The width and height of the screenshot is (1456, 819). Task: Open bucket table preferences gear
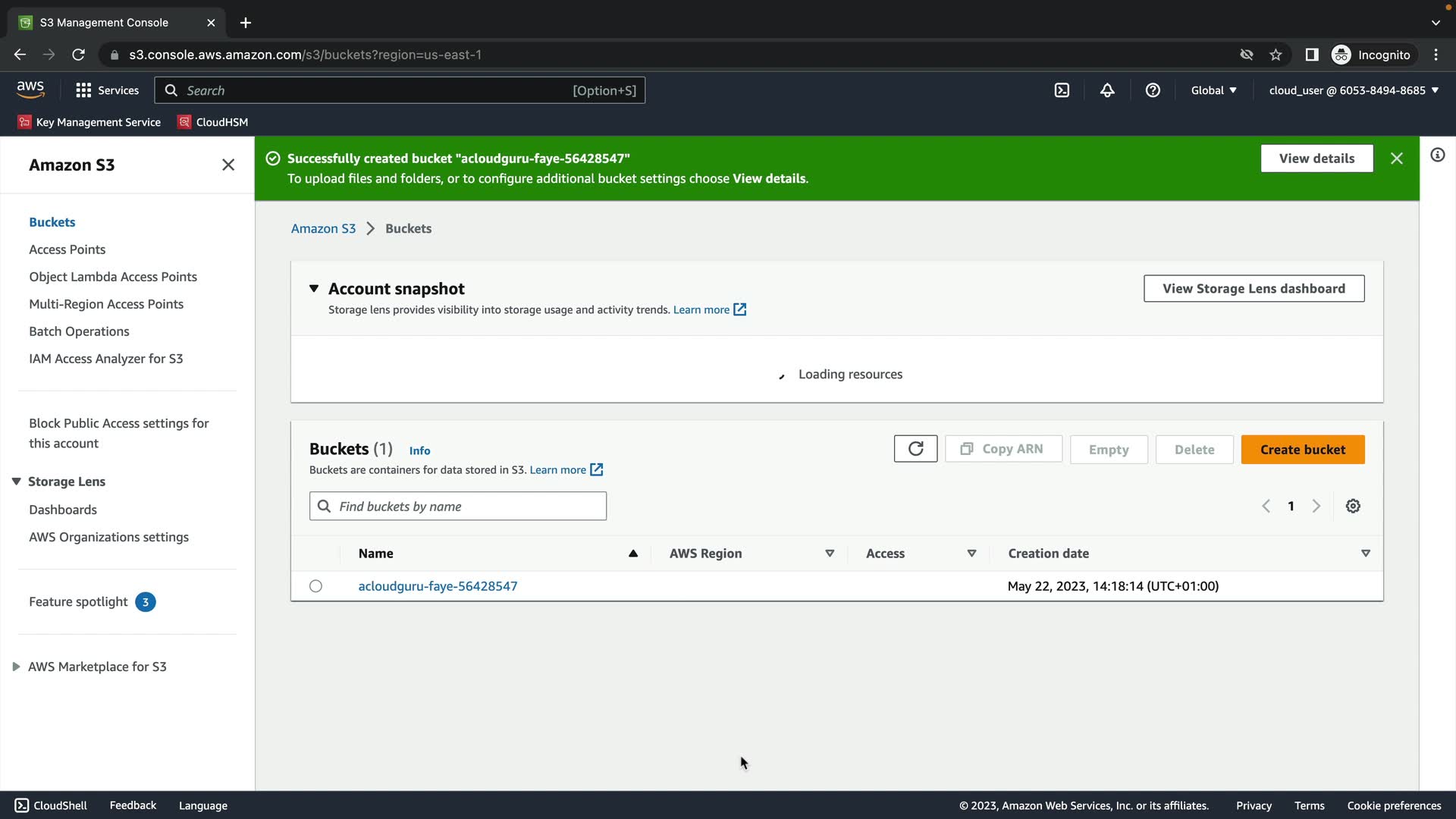[1353, 506]
